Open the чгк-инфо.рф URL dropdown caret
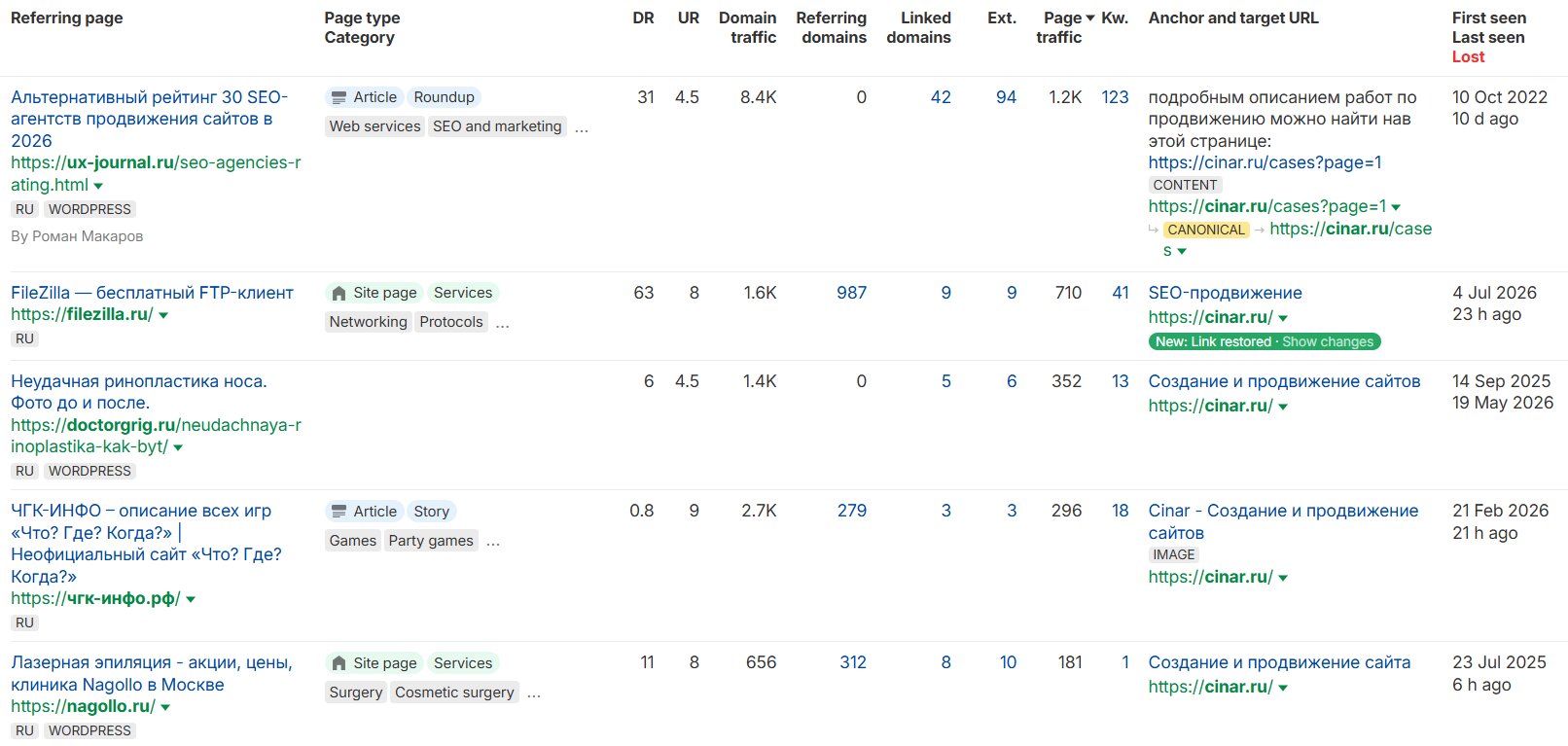 coord(191,600)
